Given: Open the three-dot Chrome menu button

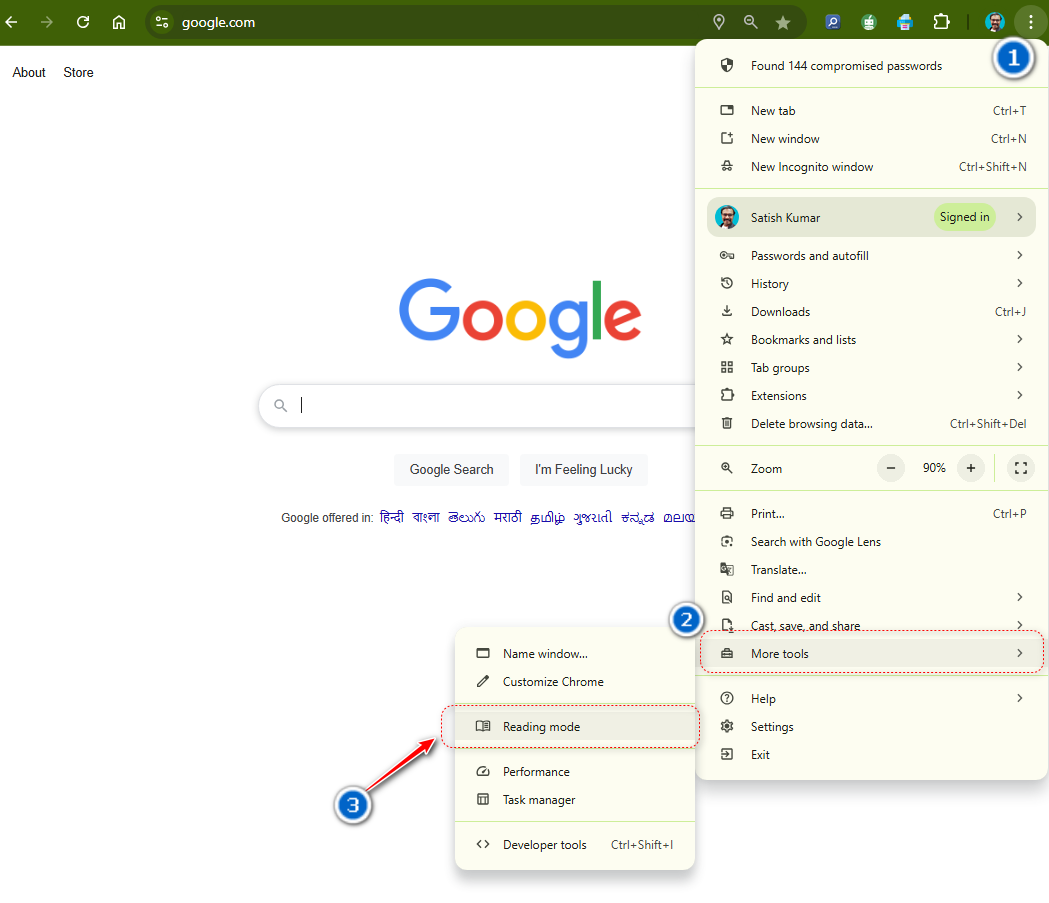Looking at the screenshot, I should [1030, 22].
